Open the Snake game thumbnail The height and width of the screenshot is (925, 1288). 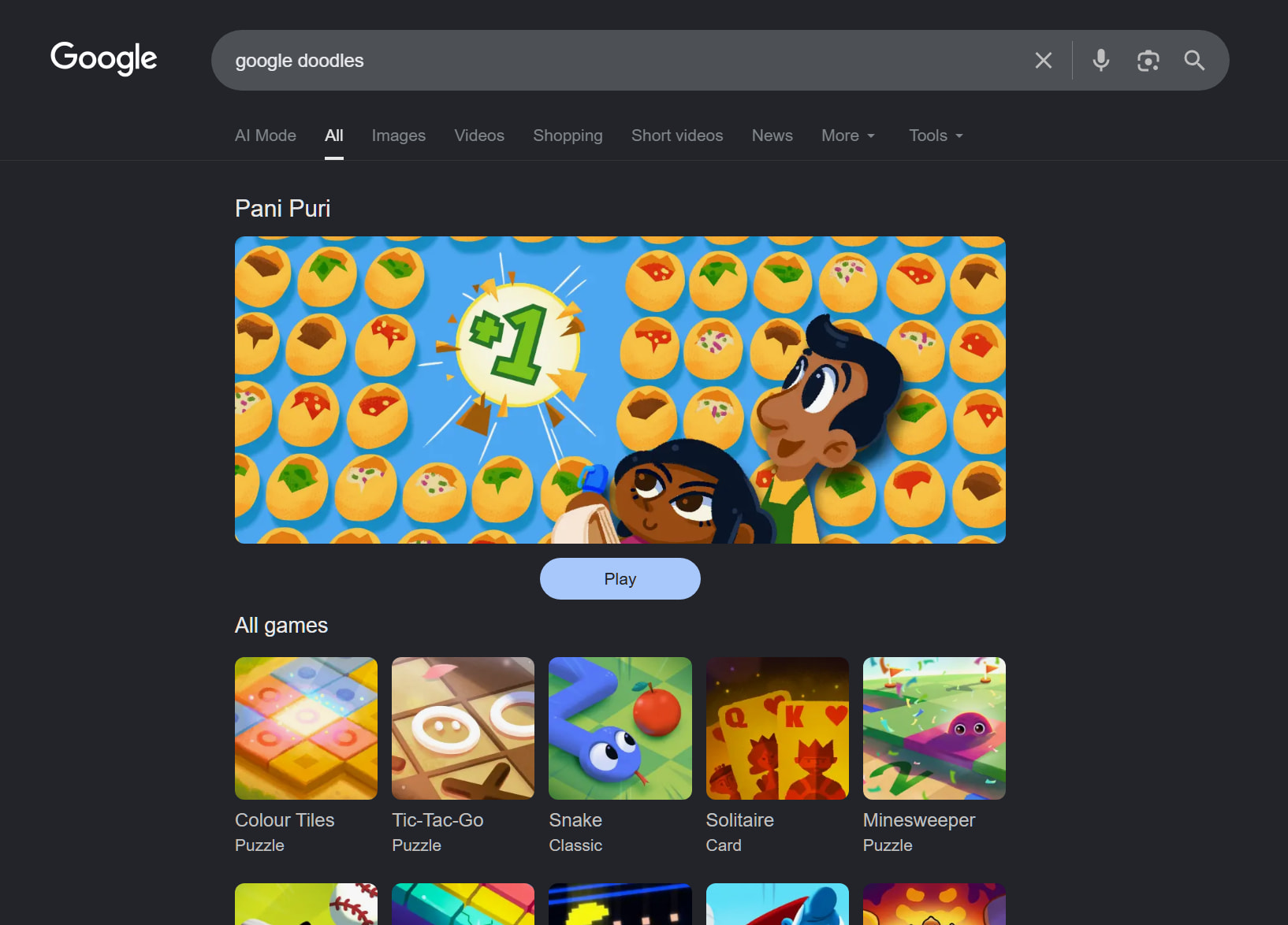tap(620, 728)
